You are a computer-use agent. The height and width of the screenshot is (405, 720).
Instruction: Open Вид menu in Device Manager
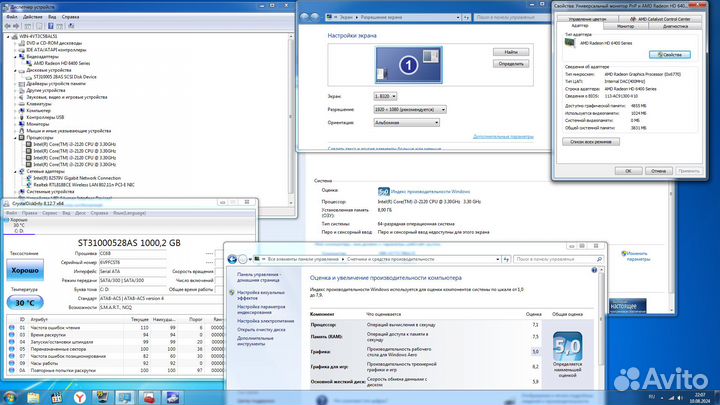click(52, 17)
